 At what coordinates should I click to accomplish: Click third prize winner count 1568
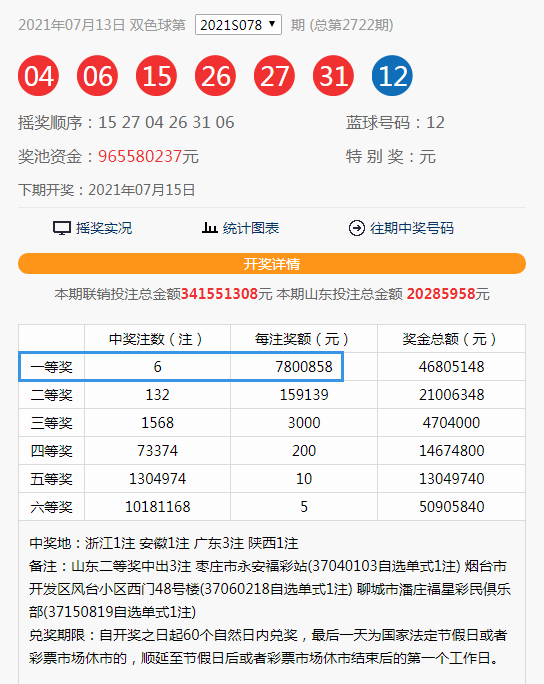tap(157, 423)
